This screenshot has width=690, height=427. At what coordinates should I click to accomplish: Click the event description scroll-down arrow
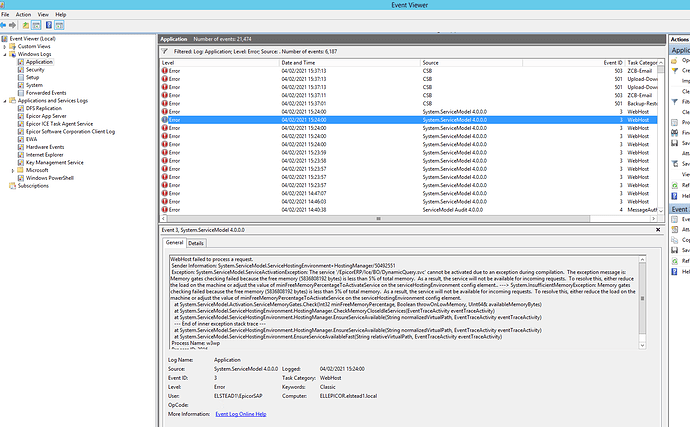pos(642,346)
